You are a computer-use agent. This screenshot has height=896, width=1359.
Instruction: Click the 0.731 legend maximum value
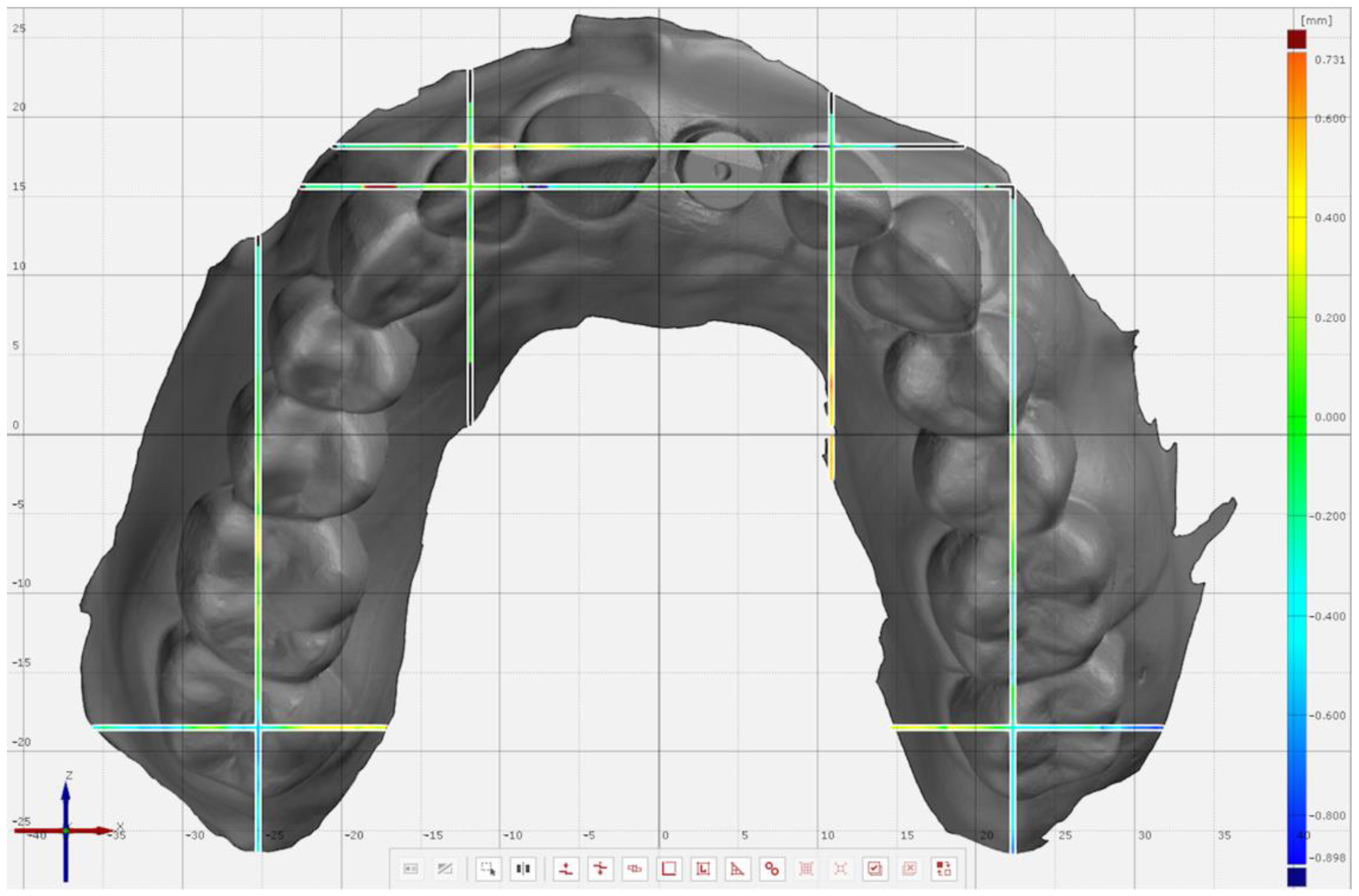click(1329, 60)
